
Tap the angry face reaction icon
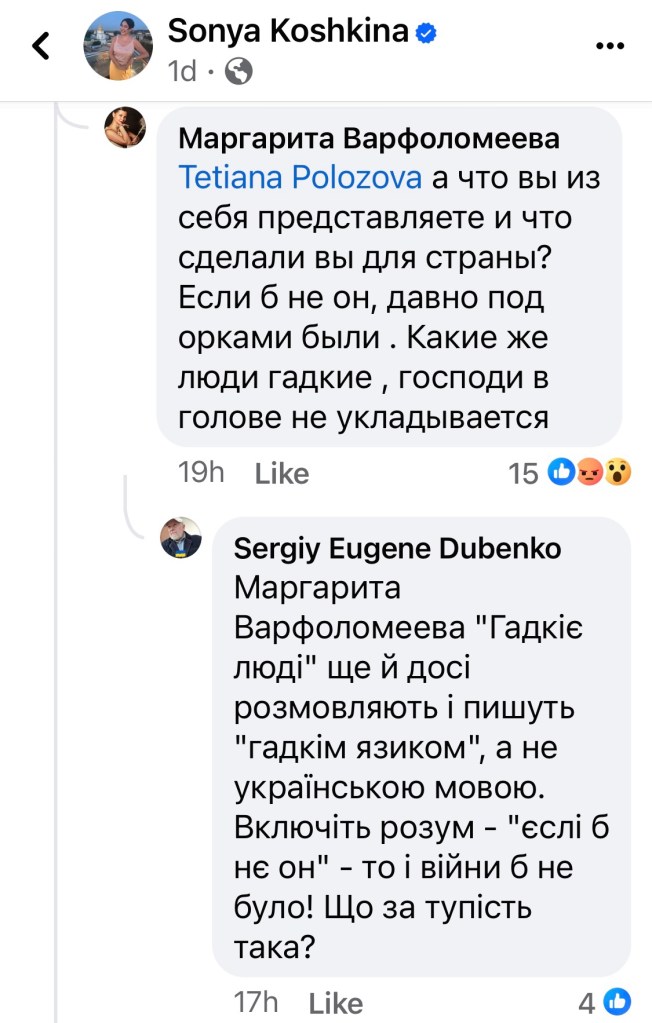tap(591, 473)
